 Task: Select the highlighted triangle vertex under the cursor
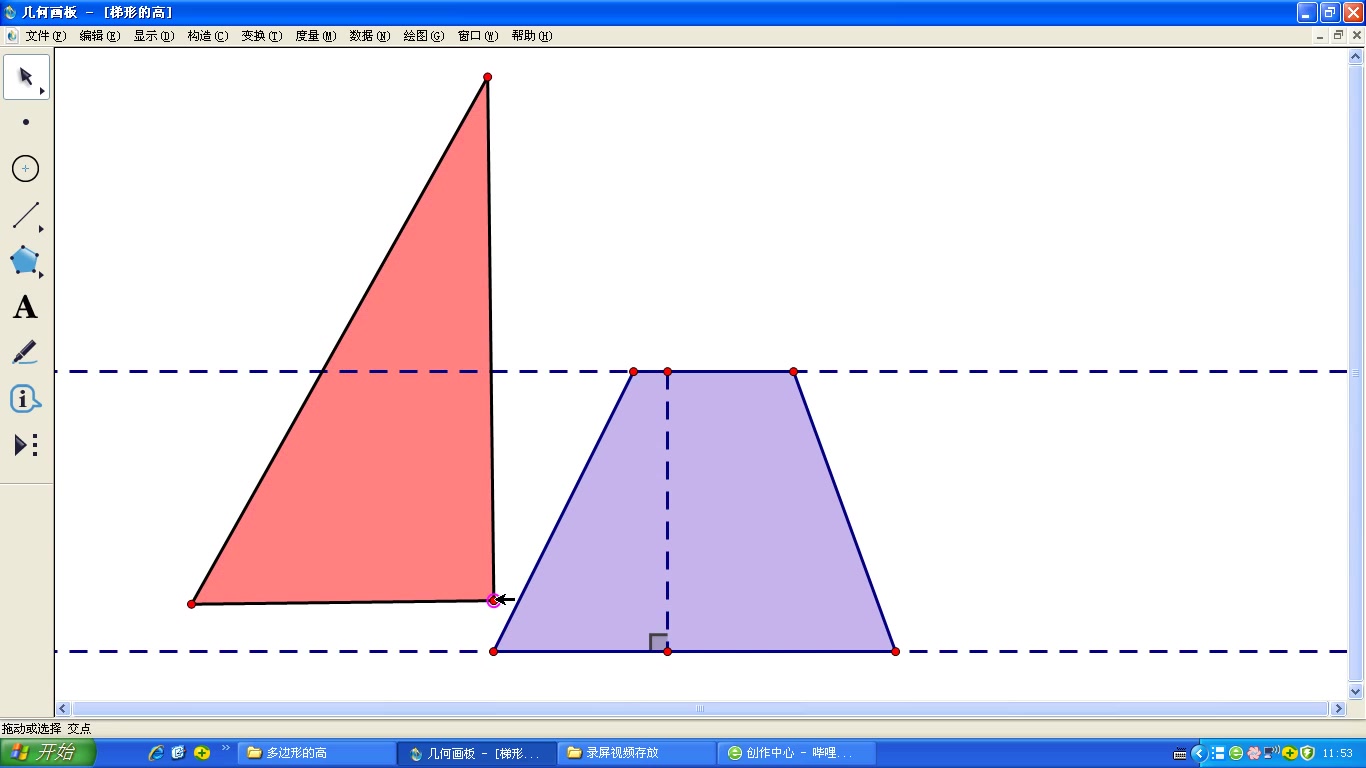(493, 600)
